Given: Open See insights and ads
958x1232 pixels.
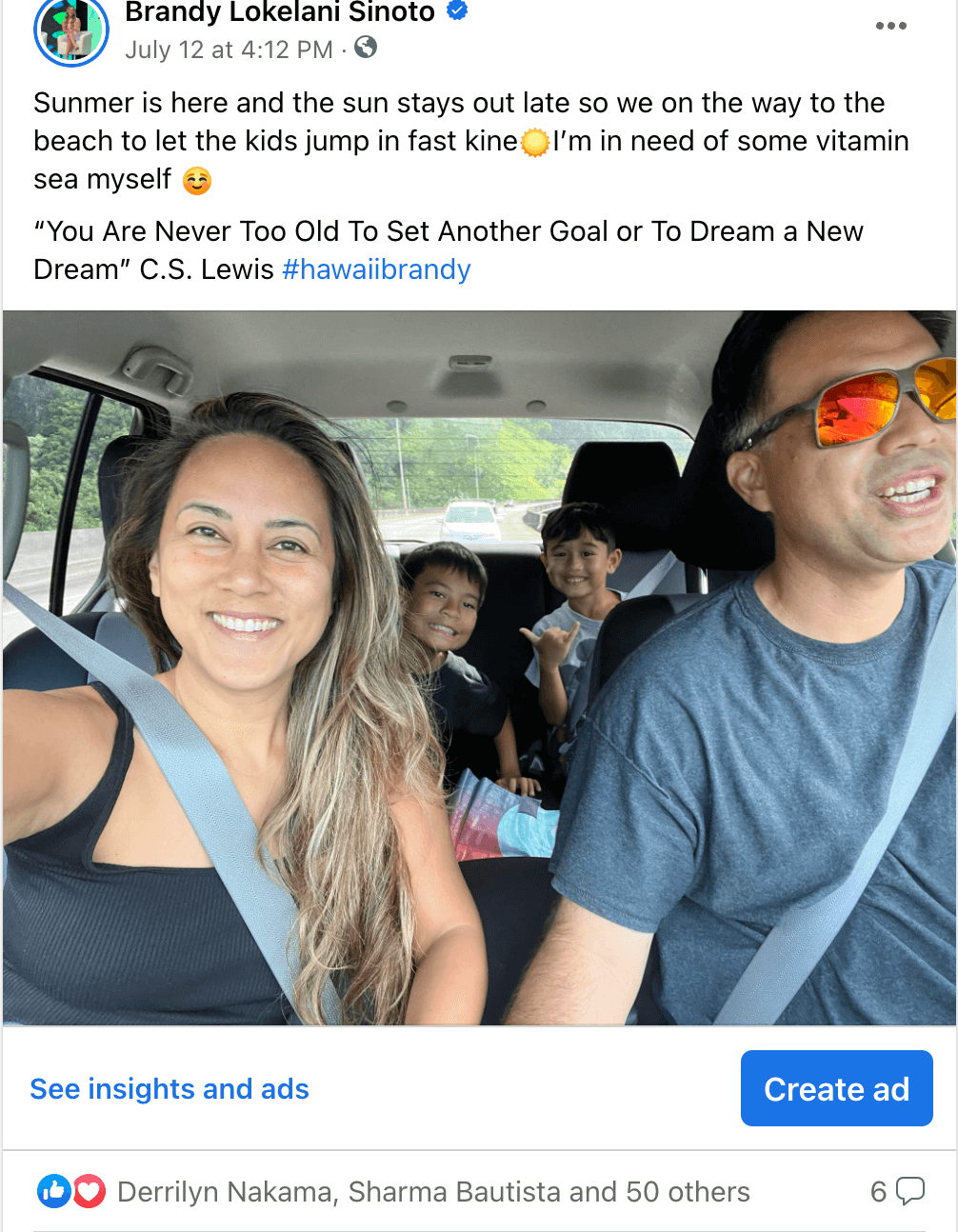Looking at the screenshot, I should pos(170,1088).
